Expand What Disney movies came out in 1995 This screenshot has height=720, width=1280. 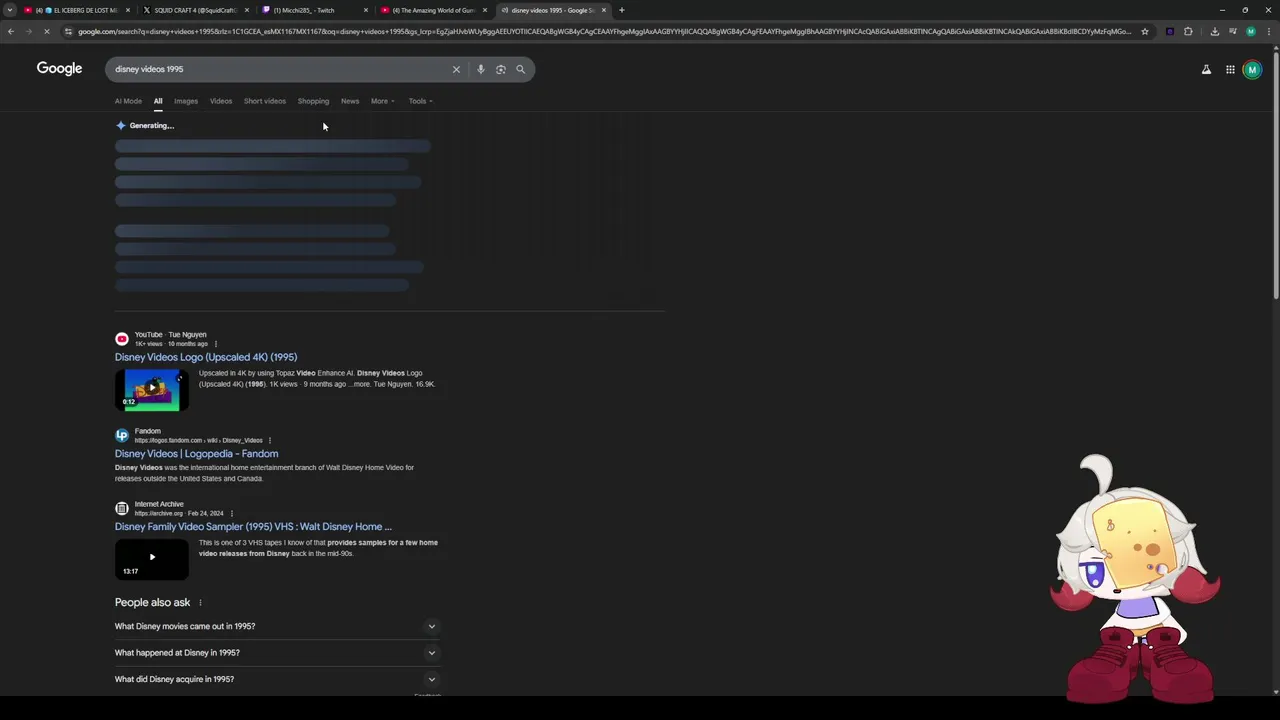pos(277,626)
